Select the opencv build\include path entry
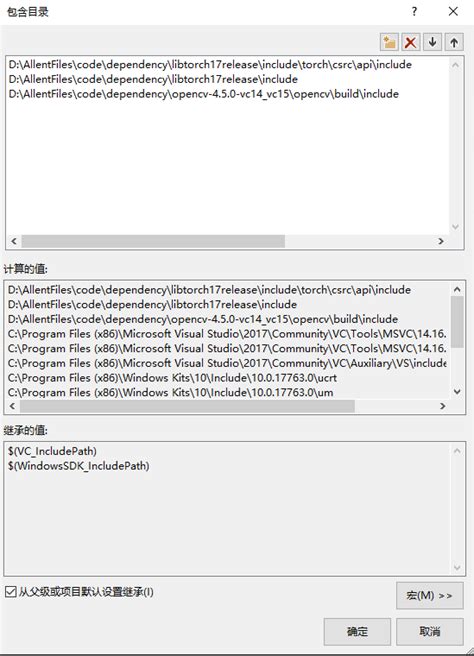This screenshot has width=474, height=656. tap(203, 94)
